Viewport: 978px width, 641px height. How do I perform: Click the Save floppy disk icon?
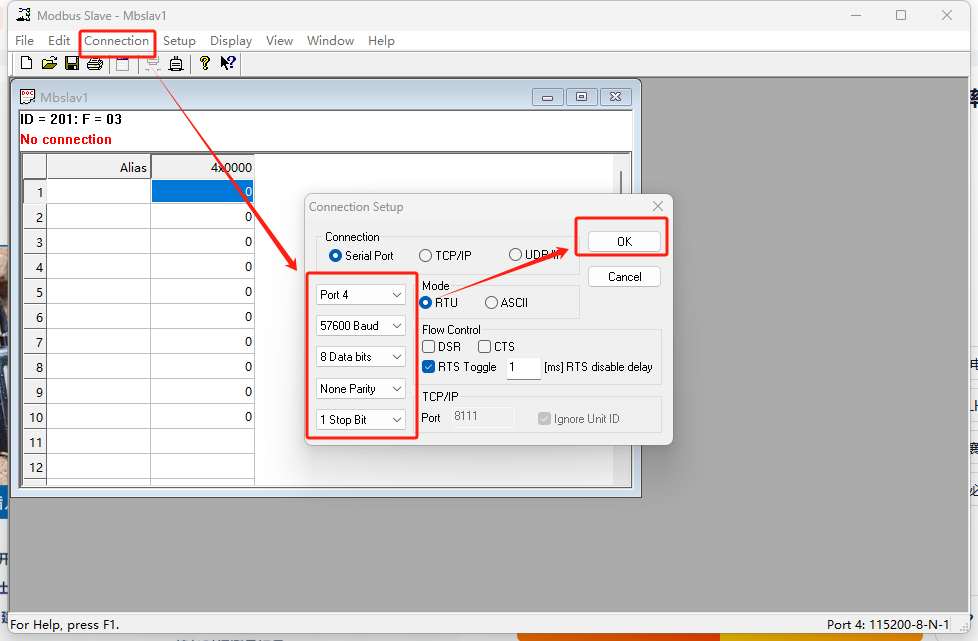[x=72, y=64]
